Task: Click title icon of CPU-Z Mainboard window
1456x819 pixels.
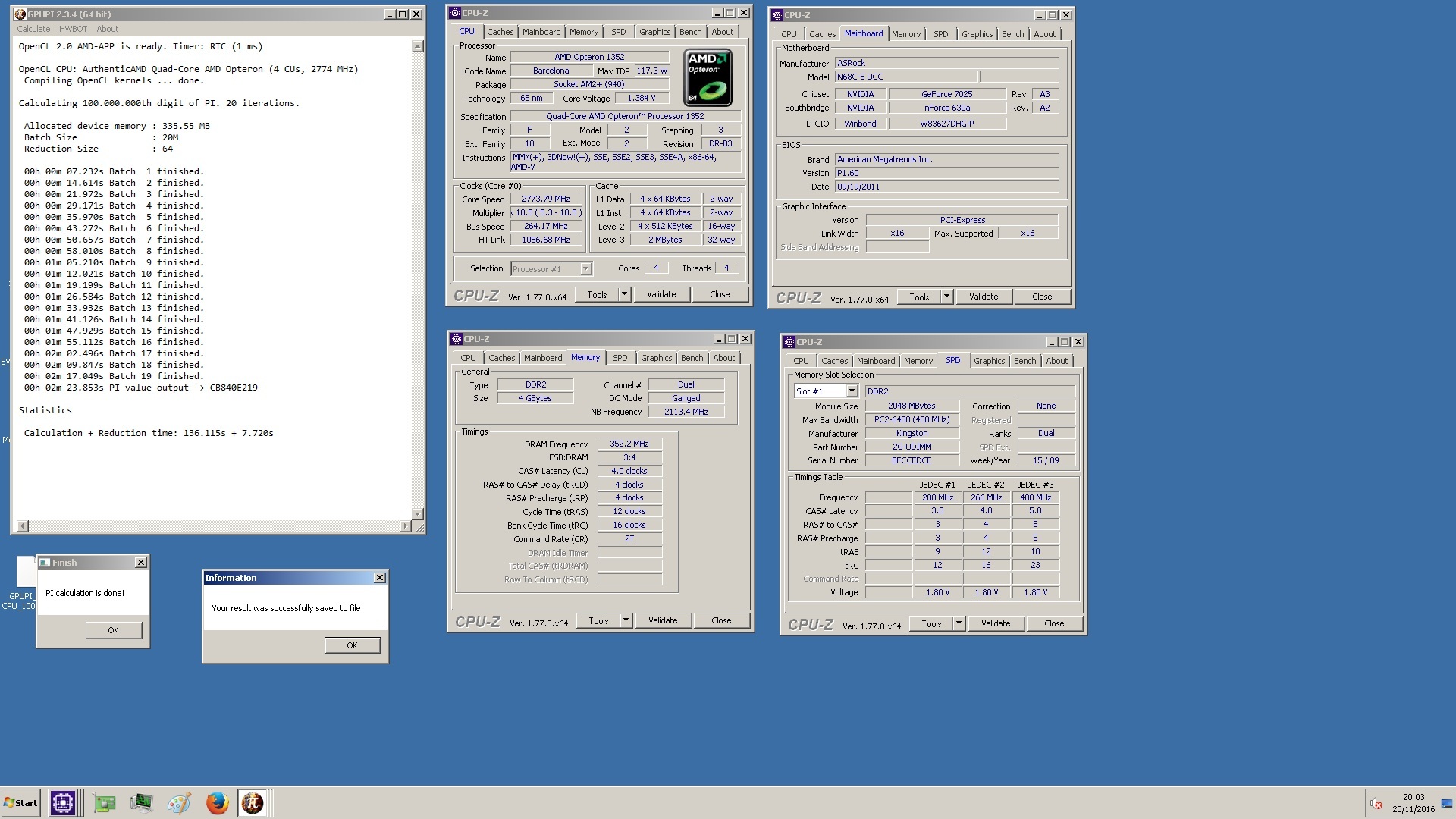Action: click(777, 15)
